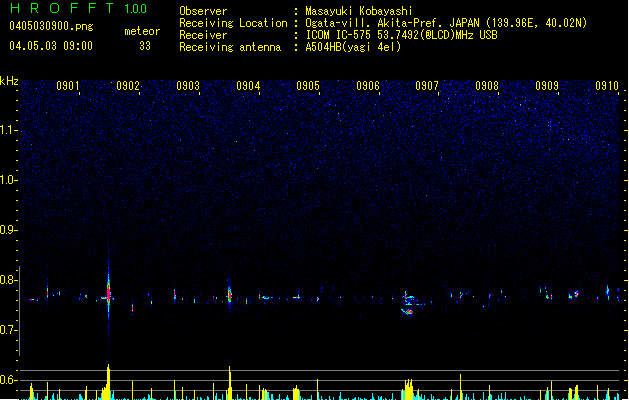Image resolution: width=629 pixels, height=400 pixels.
Task: Click the strong meteor echo before 0902
Action: (108, 293)
